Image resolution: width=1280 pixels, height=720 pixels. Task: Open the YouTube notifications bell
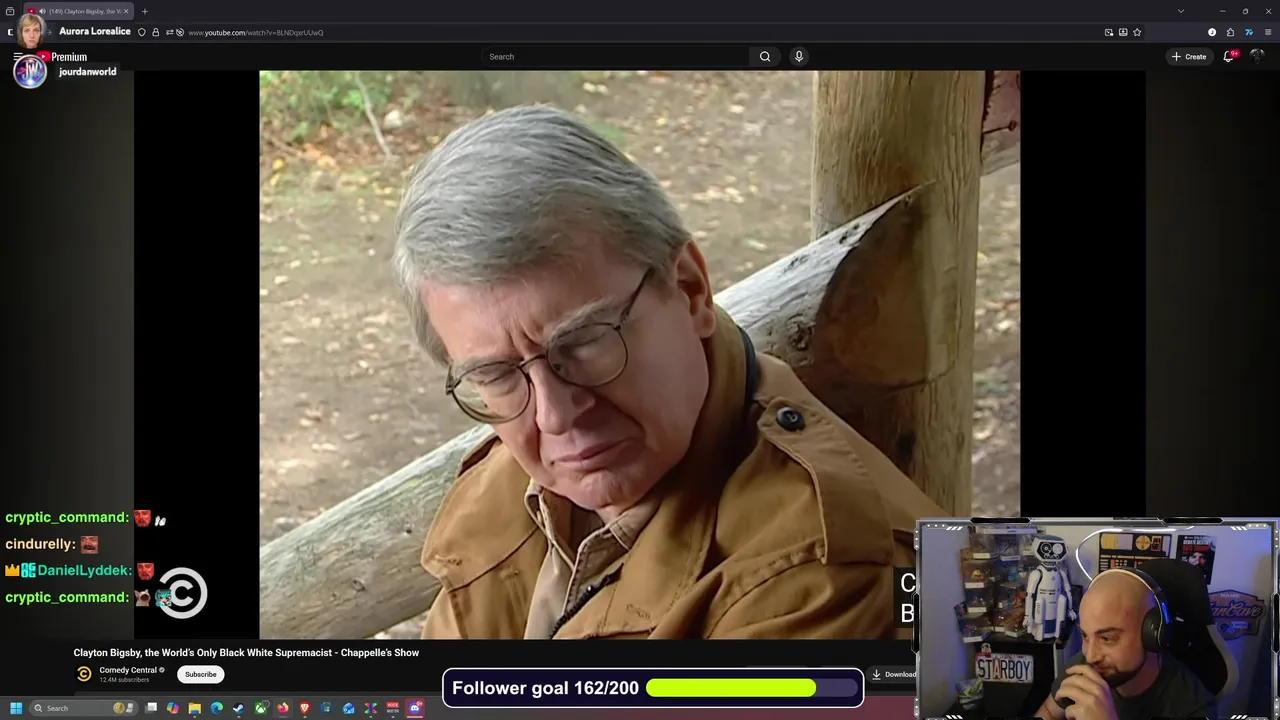click(1229, 57)
